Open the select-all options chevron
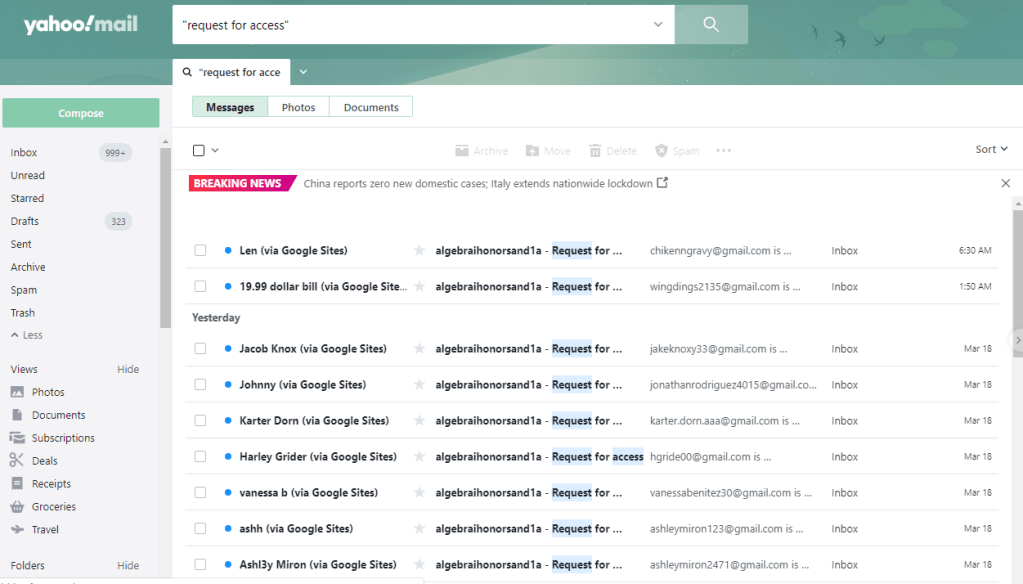Screen dimensions: 1023x584 [215, 151]
